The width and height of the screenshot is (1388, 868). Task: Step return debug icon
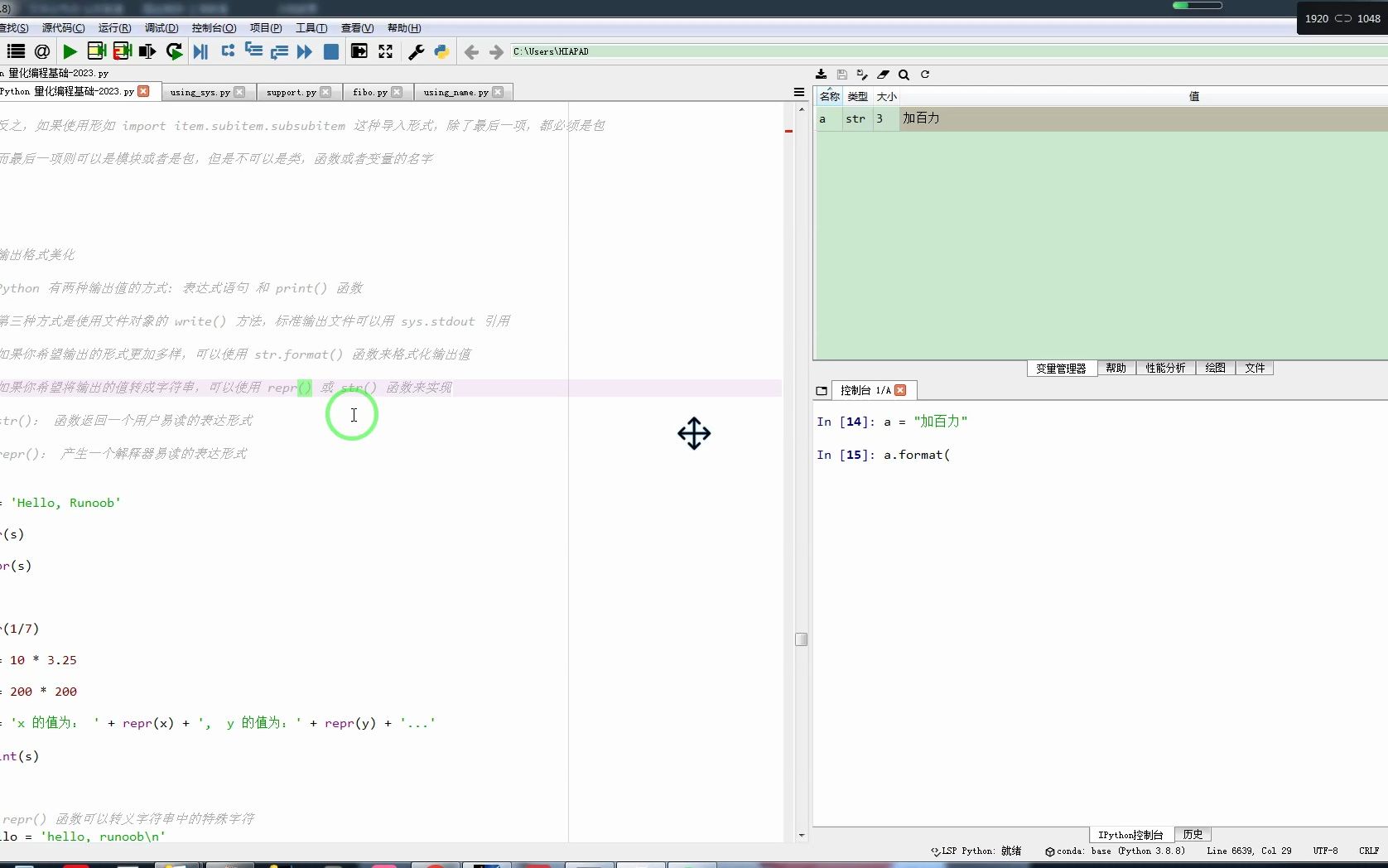pyautogui.click(x=279, y=51)
